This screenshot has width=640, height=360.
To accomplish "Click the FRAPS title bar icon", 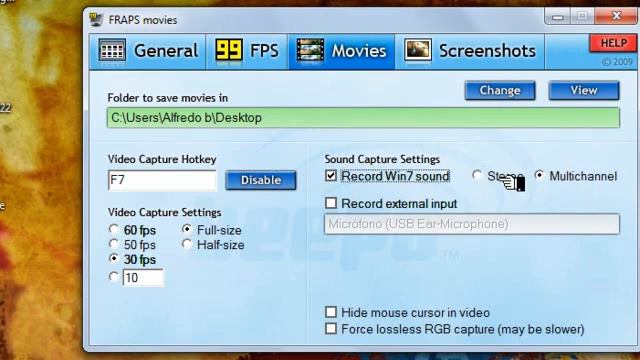I will click(96, 19).
